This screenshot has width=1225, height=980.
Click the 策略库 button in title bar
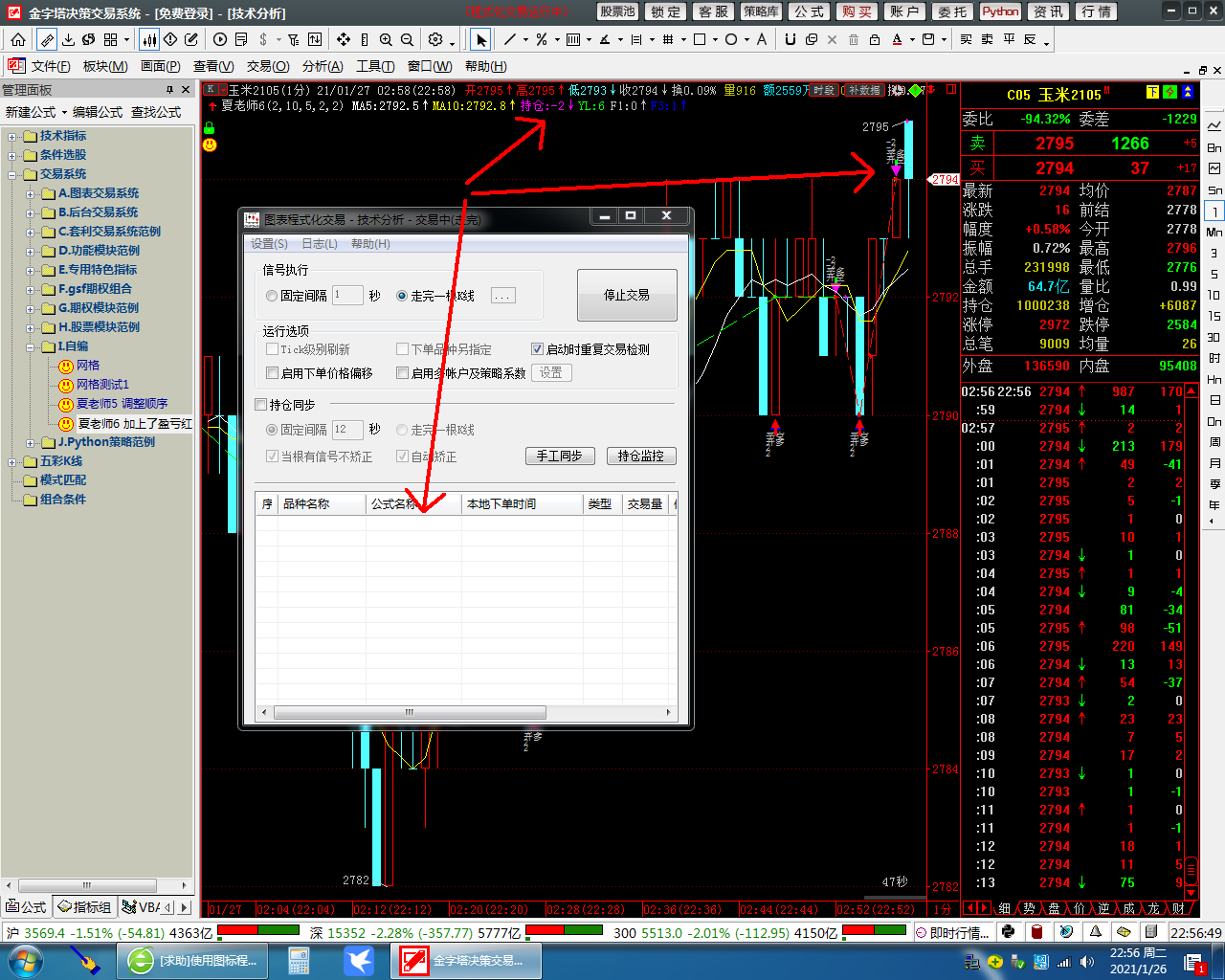click(761, 11)
